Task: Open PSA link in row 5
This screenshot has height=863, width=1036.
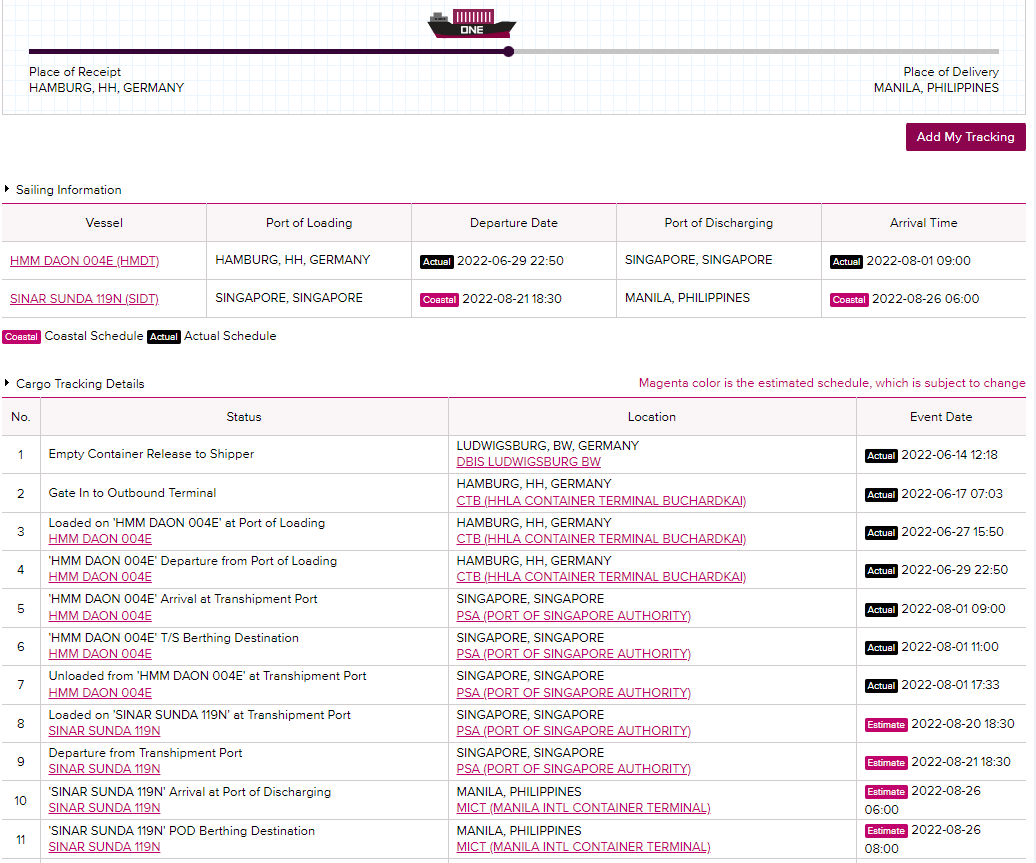Action: point(574,616)
